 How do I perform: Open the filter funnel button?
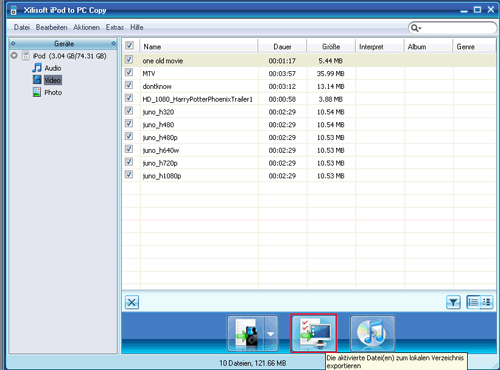(x=453, y=302)
